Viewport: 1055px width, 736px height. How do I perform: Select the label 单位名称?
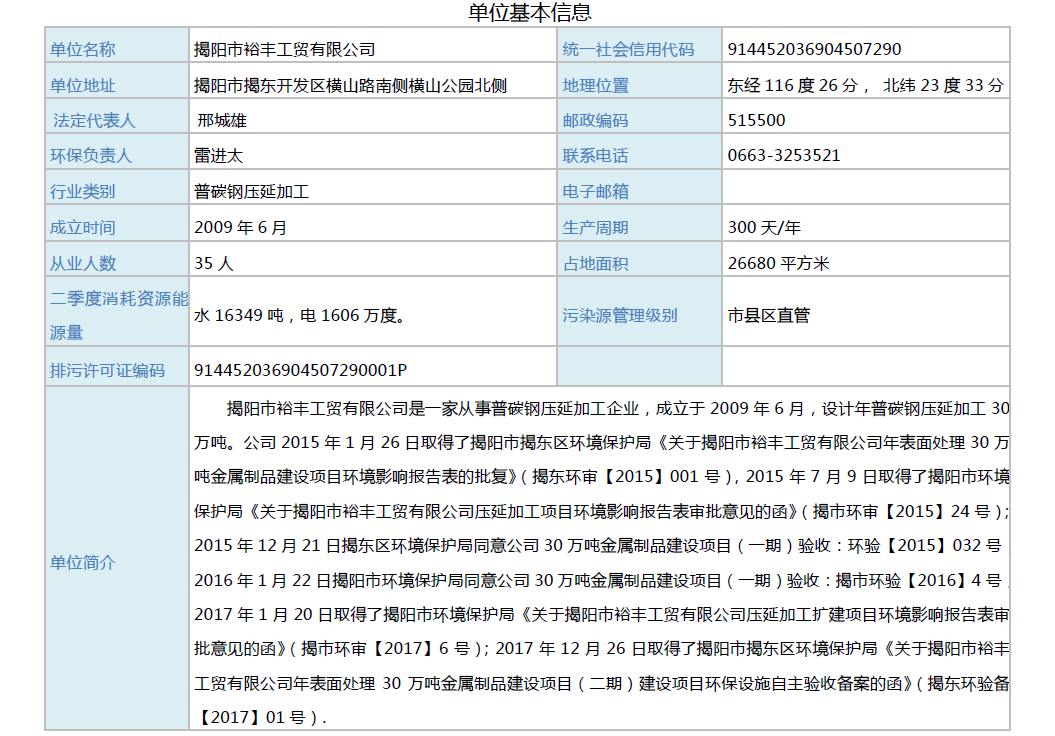tap(83, 49)
